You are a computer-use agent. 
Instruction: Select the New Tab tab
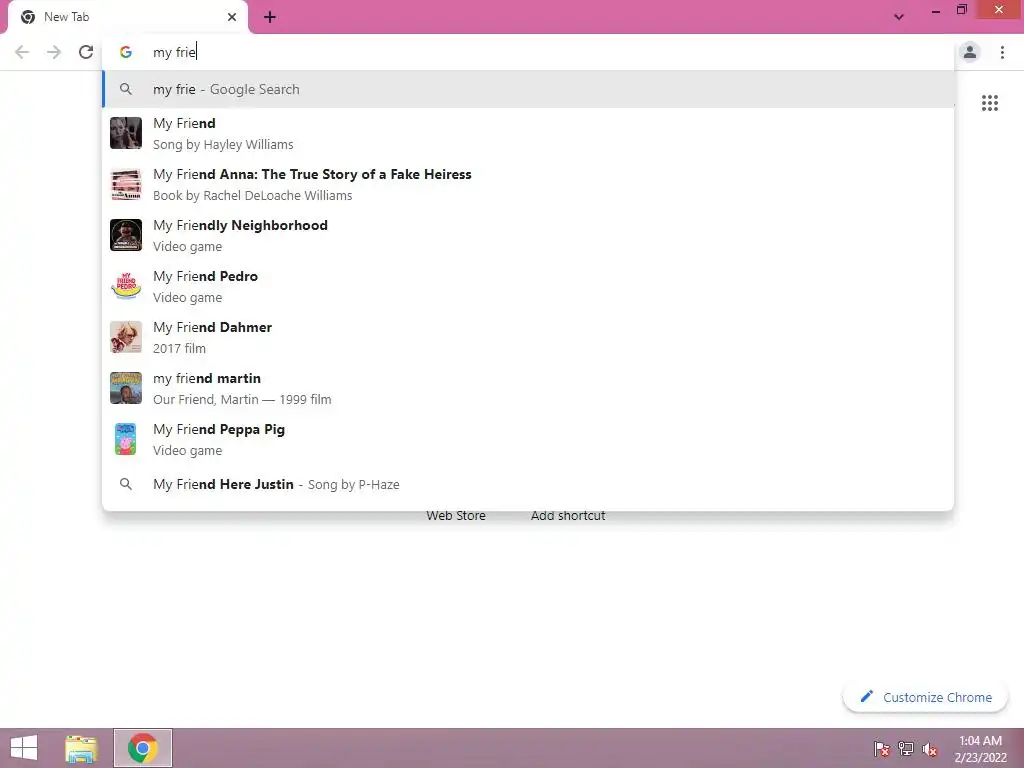point(128,17)
